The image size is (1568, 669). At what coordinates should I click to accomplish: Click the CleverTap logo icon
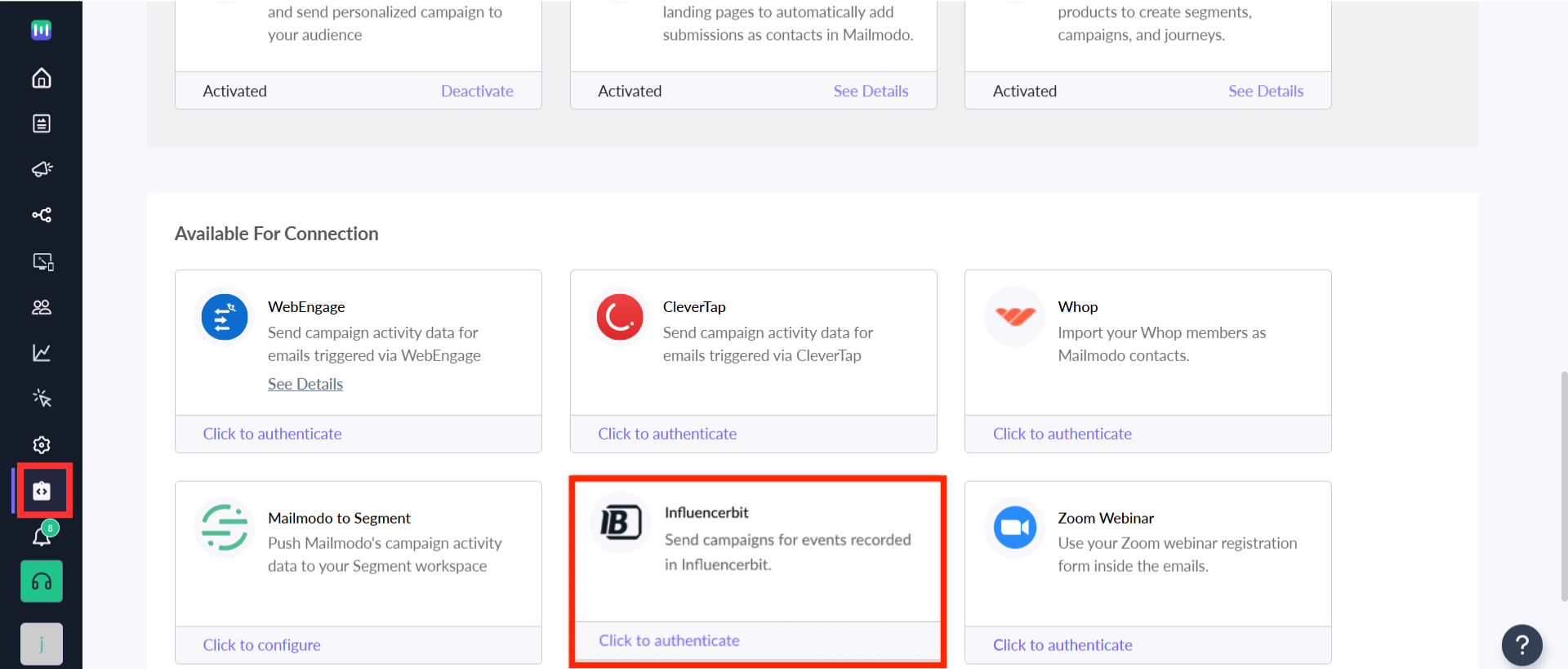tap(620, 317)
